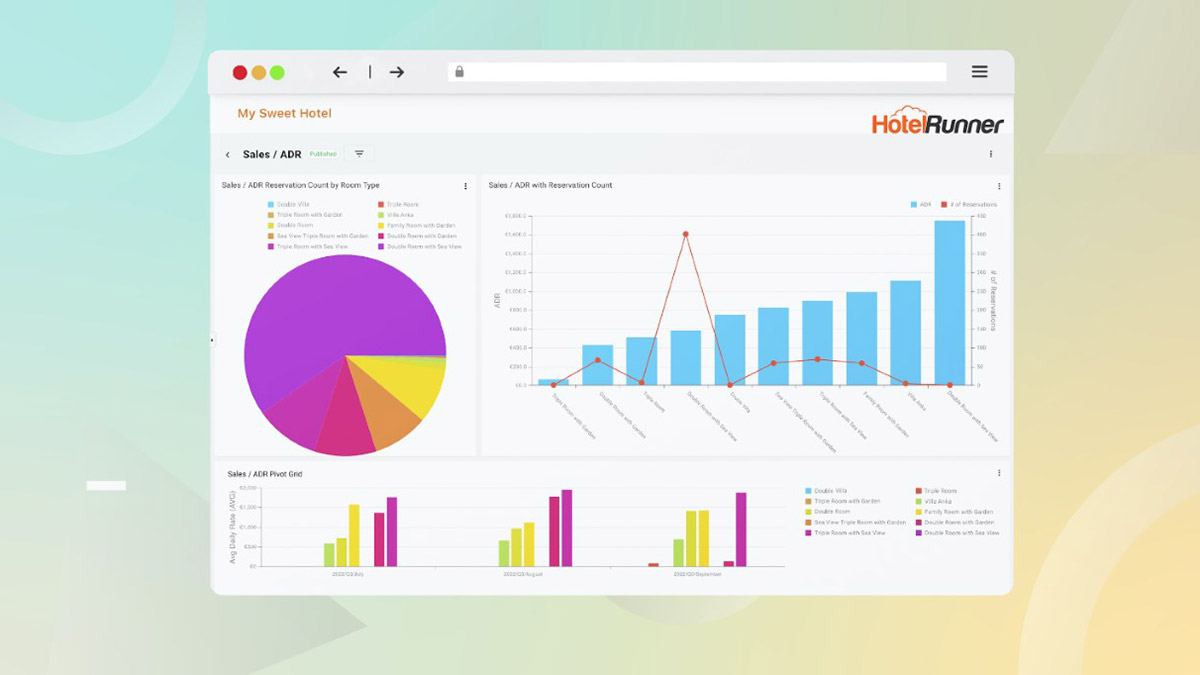The image size is (1200, 675).
Task: Click the browser back arrow
Action: click(x=340, y=72)
